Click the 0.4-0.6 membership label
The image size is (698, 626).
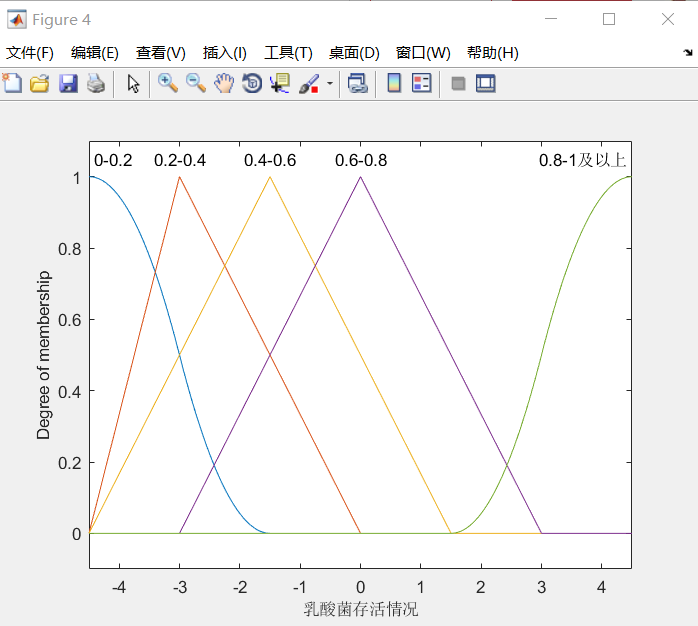coord(270,160)
